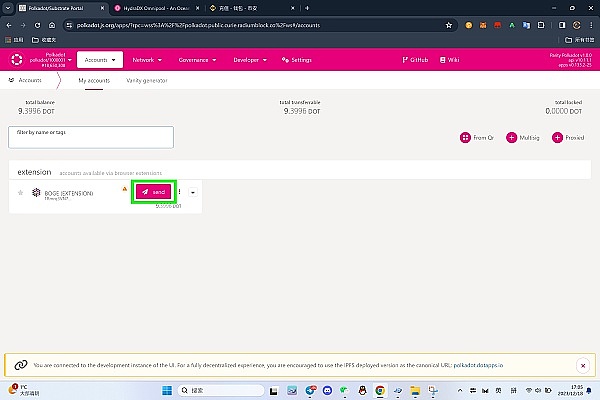Dismiss the development instance banner

[583, 366]
